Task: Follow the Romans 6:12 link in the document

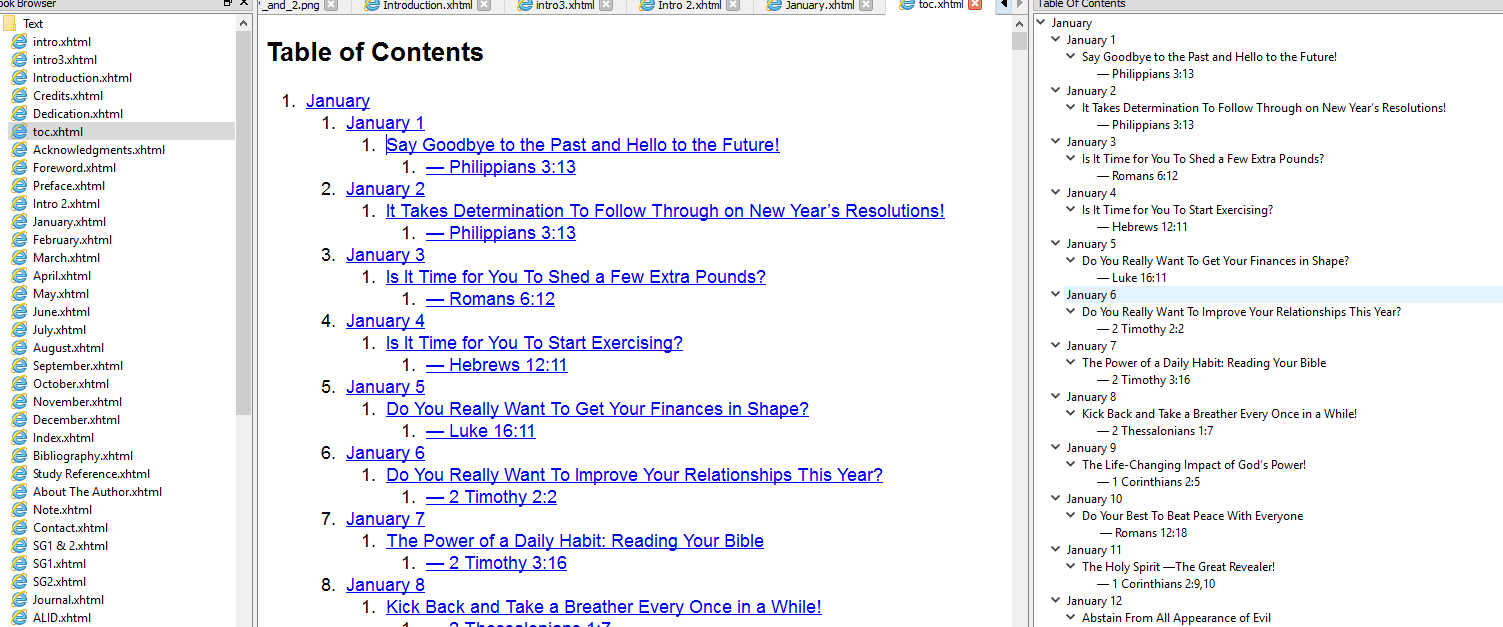Action: coord(490,299)
